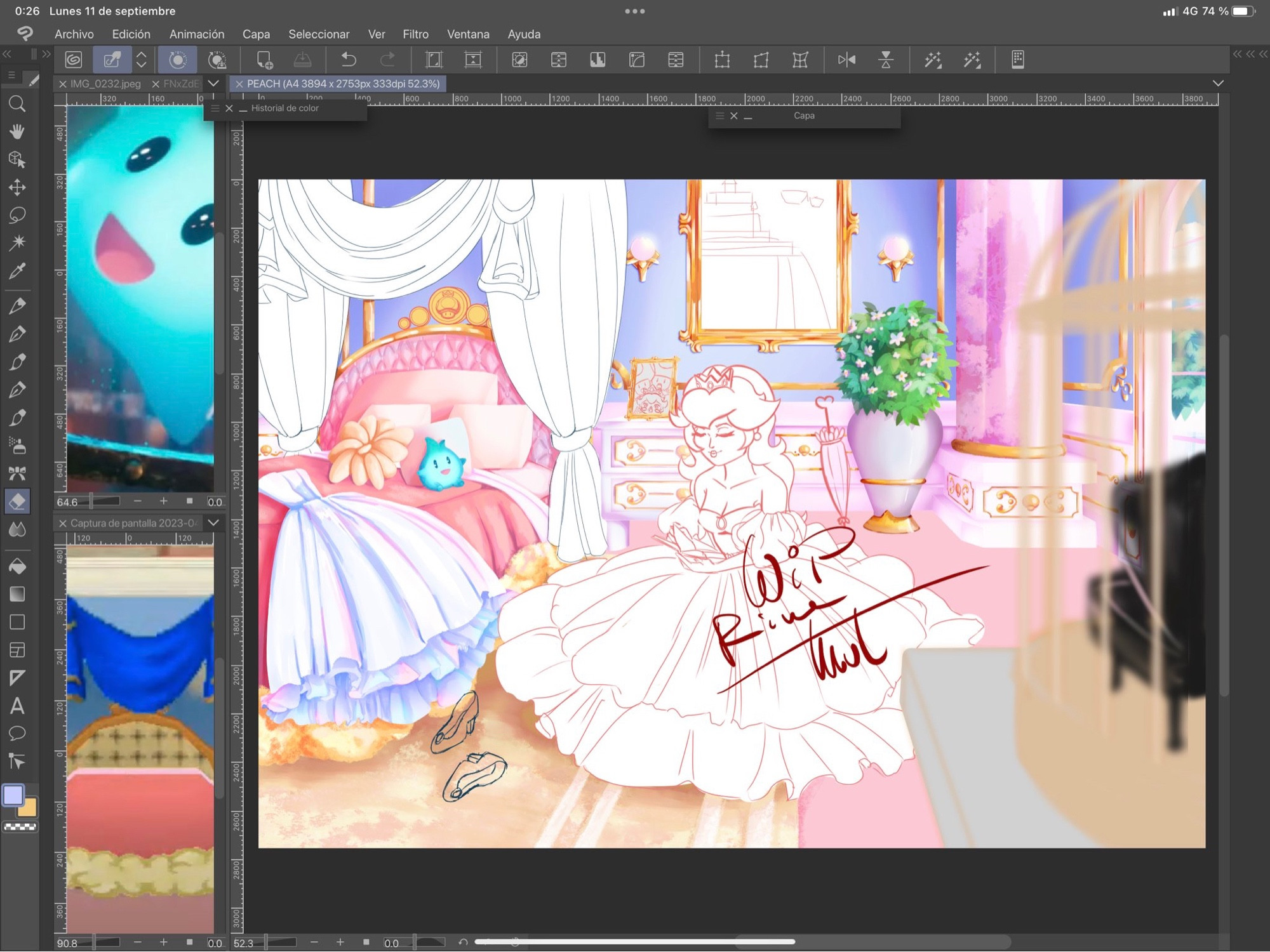Expand the right palette dock arrows
1270x952 pixels.
pyautogui.click(x=1250, y=55)
